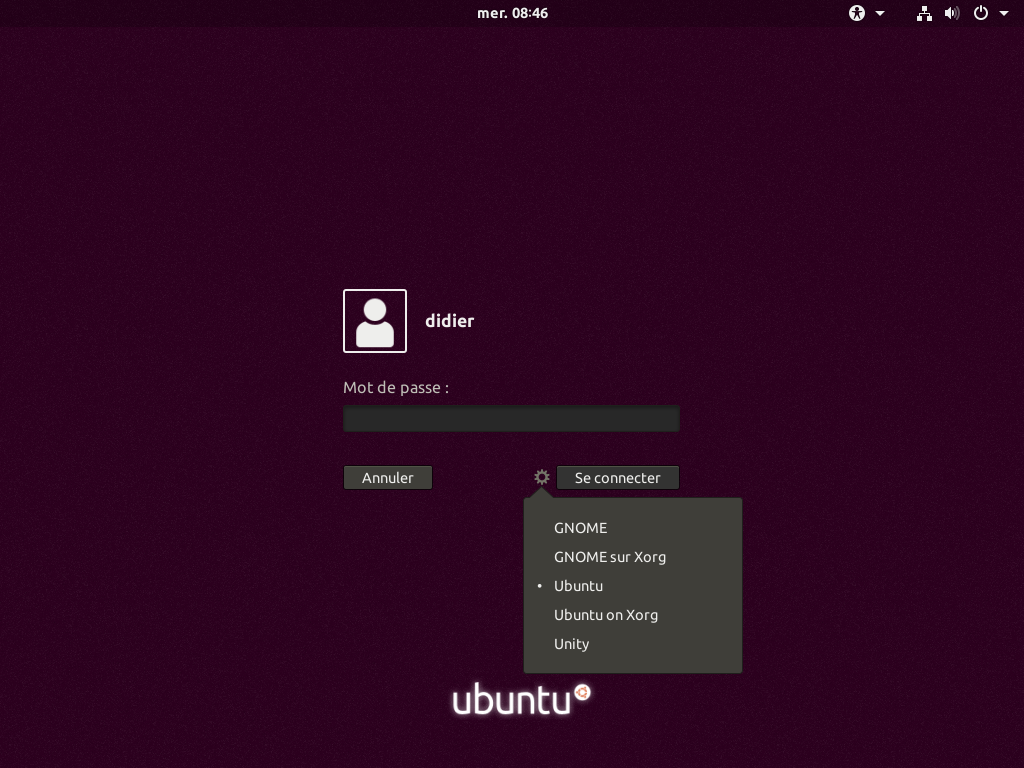
Task: Click the power icon in top bar
Action: coord(981,13)
